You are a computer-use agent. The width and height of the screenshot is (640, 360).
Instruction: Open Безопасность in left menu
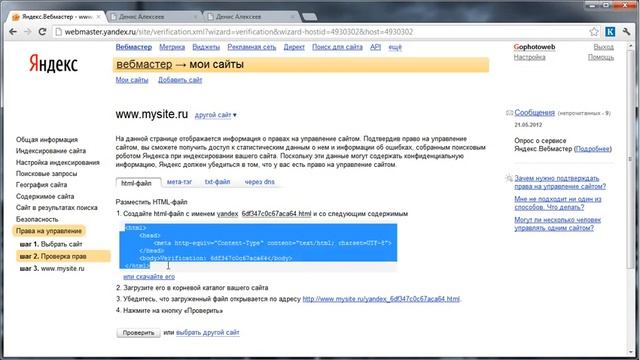pyautogui.click(x=37, y=219)
